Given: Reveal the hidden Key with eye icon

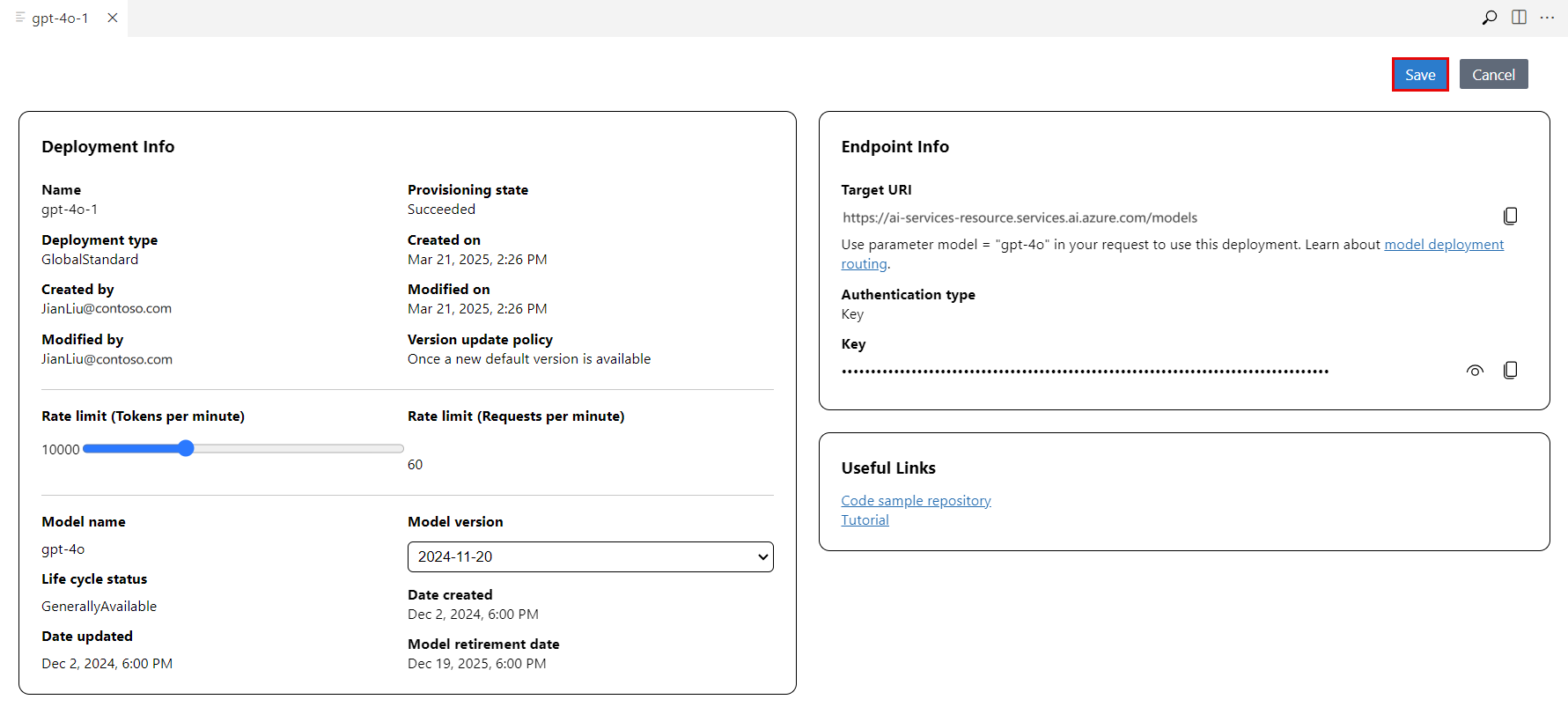Looking at the screenshot, I should pos(1475,371).
